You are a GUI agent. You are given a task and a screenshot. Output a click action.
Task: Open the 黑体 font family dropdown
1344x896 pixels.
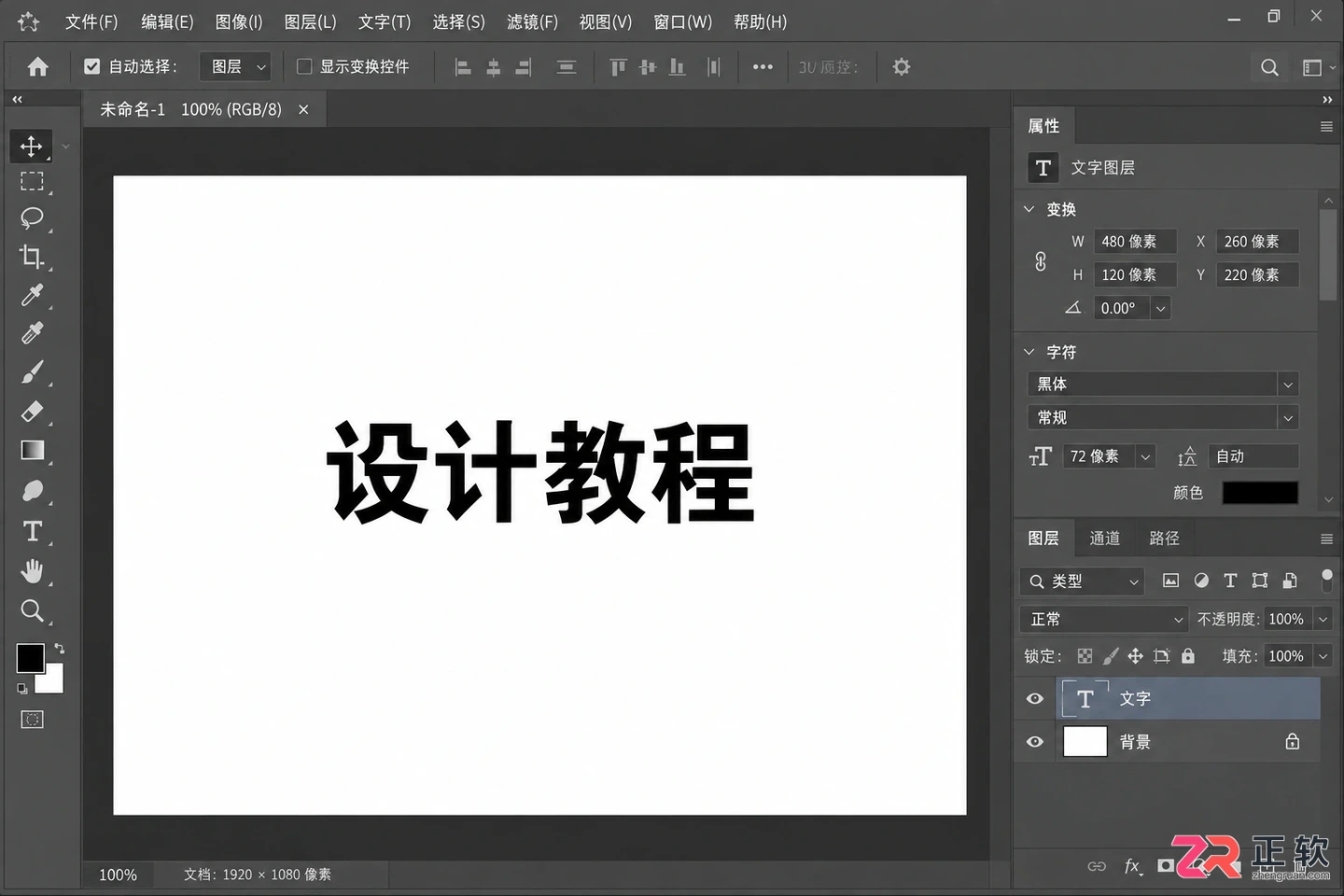click(1163, 384)
